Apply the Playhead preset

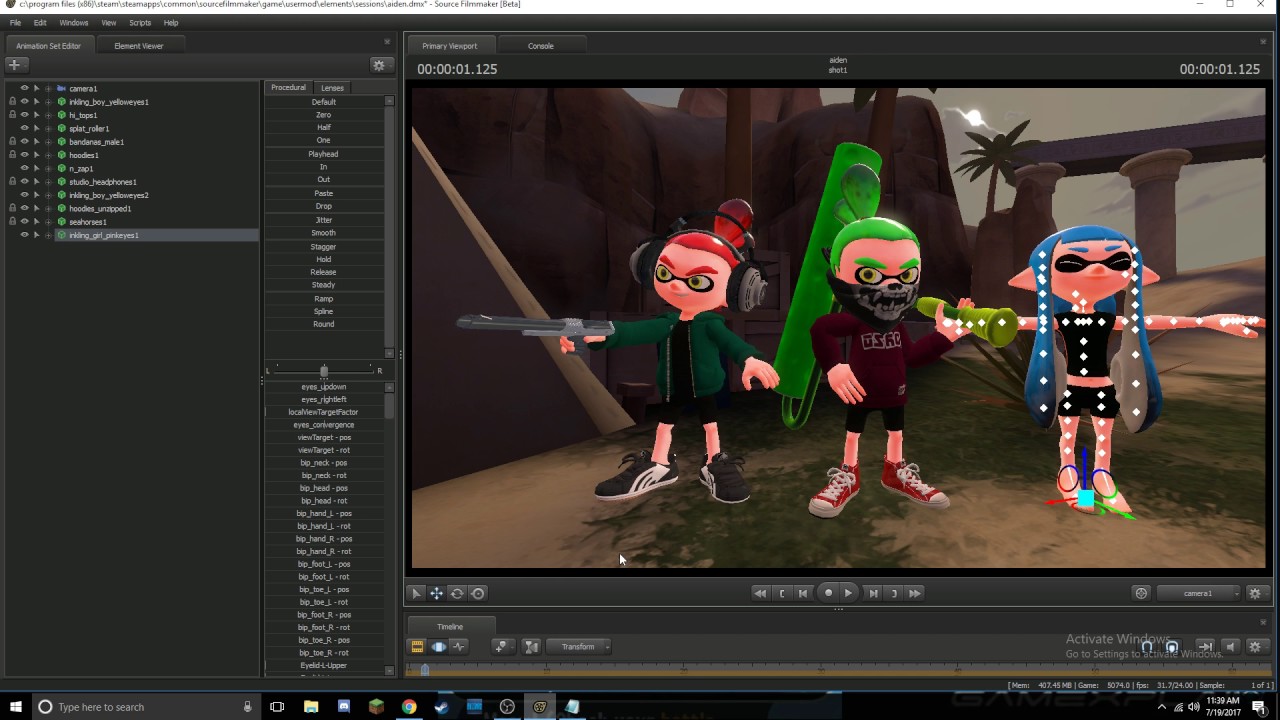coord(324,154)
